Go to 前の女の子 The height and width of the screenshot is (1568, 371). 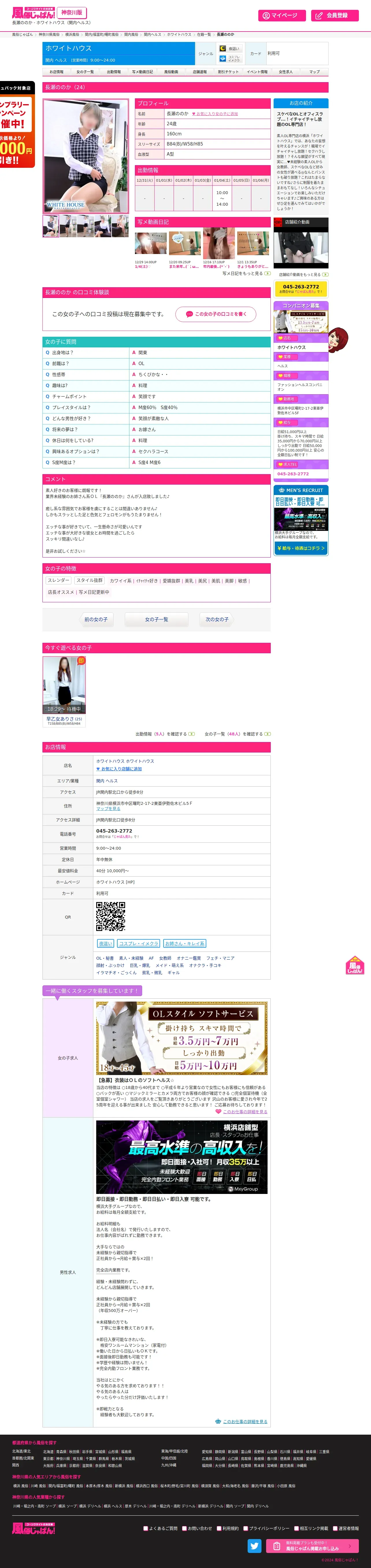click(x=96, y=620)
